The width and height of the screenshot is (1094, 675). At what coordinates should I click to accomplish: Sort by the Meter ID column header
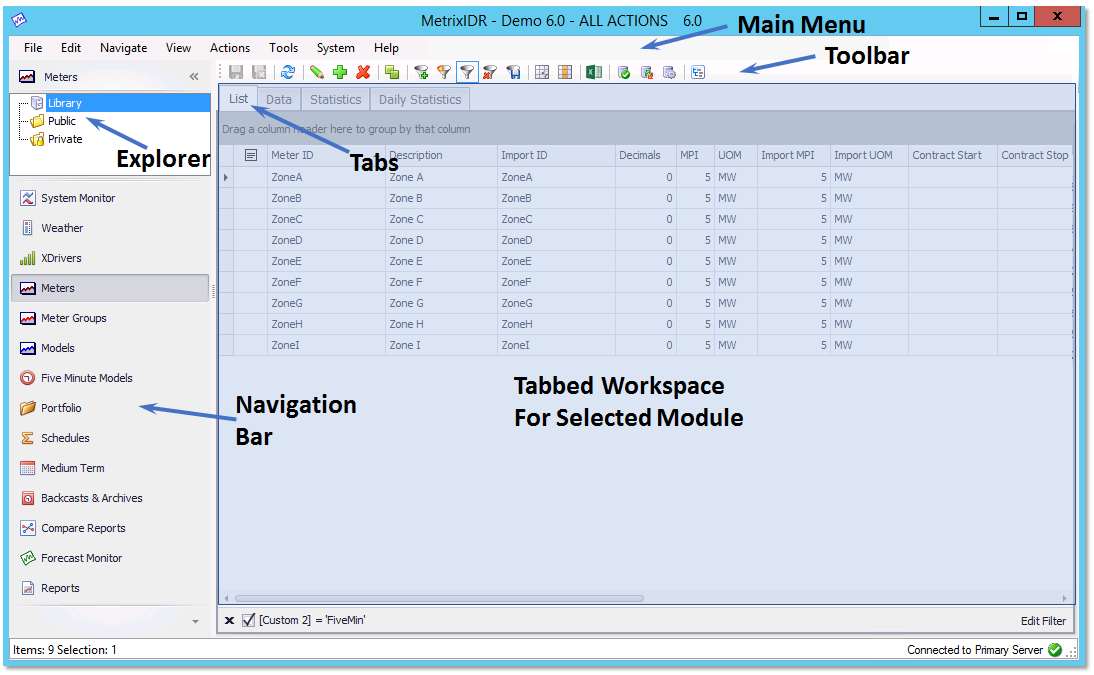326,156
